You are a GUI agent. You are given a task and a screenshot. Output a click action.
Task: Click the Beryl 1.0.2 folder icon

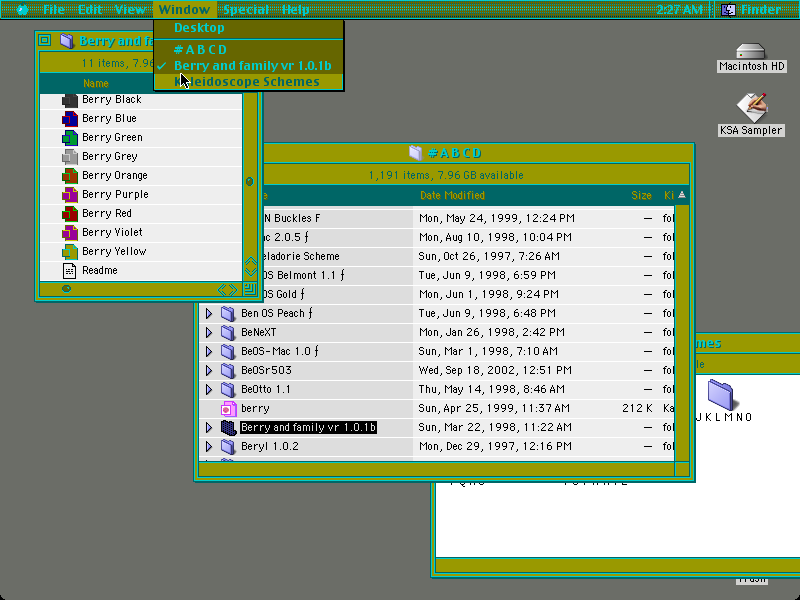[x=229, y=446]
